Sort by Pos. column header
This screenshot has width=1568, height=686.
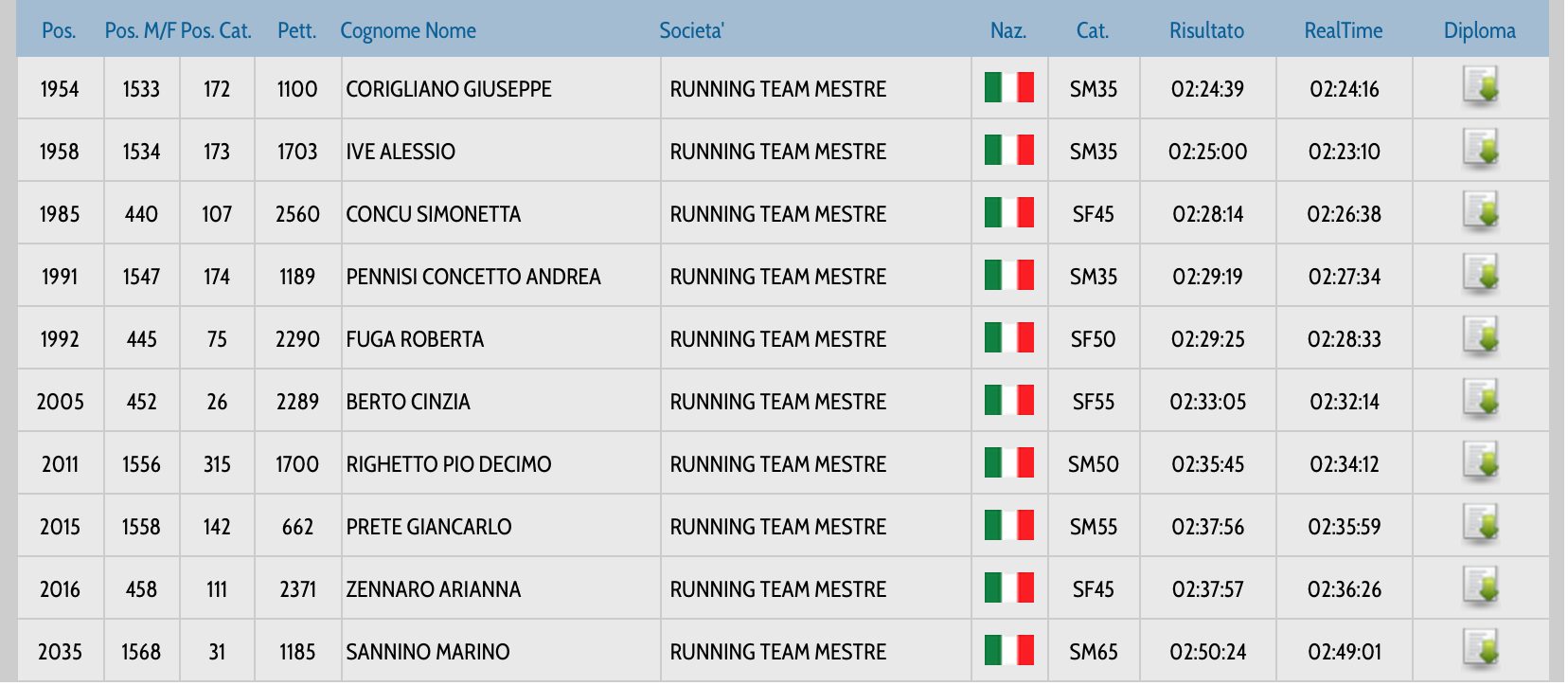59,30
